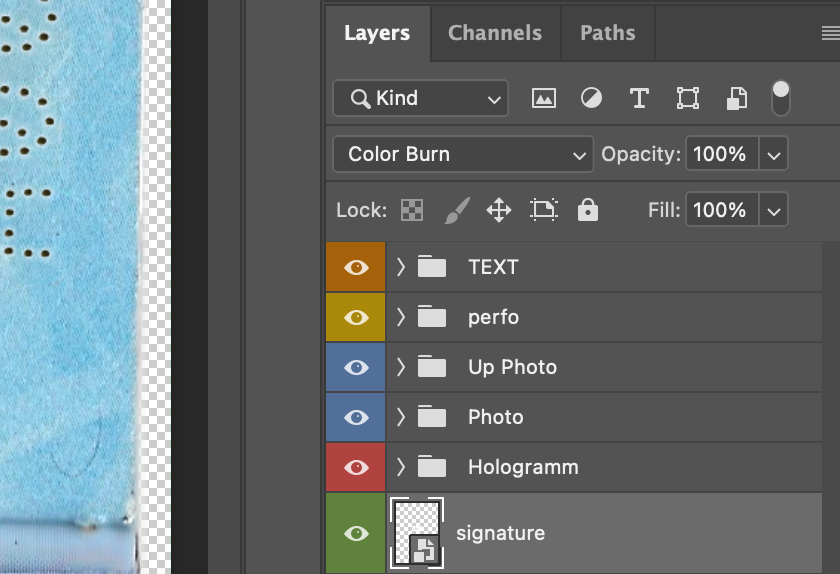840x574 pixels.
Task: Switch to the Channels tab
Action: (495, 33)
